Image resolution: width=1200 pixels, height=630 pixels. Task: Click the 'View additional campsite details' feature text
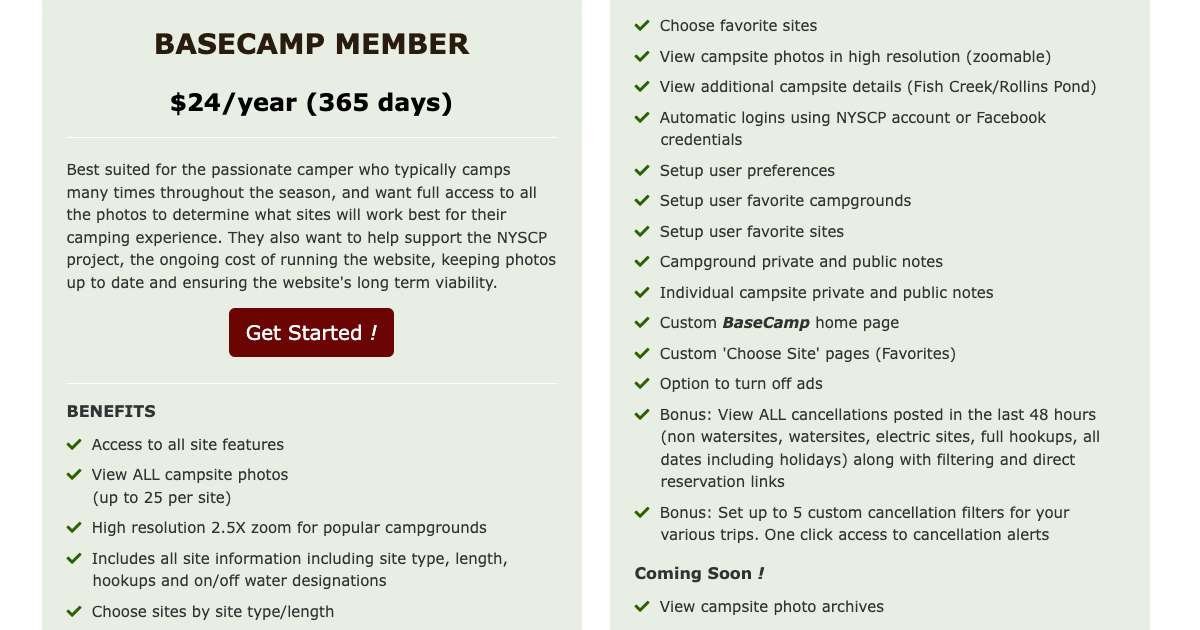(x=878, y=87)
